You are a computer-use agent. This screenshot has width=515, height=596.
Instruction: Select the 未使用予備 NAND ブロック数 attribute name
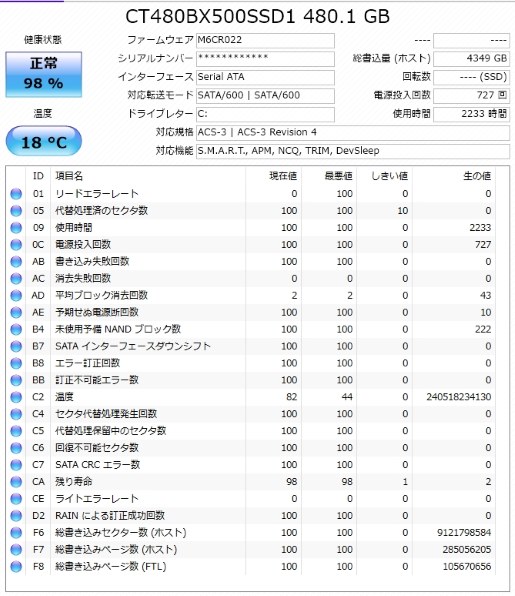[118, 329]
